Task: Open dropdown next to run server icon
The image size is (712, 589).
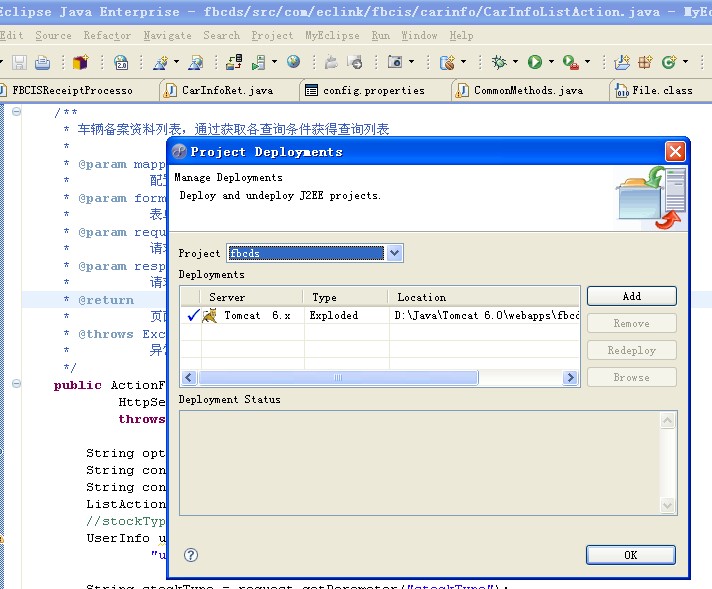Action: point(274,61)
